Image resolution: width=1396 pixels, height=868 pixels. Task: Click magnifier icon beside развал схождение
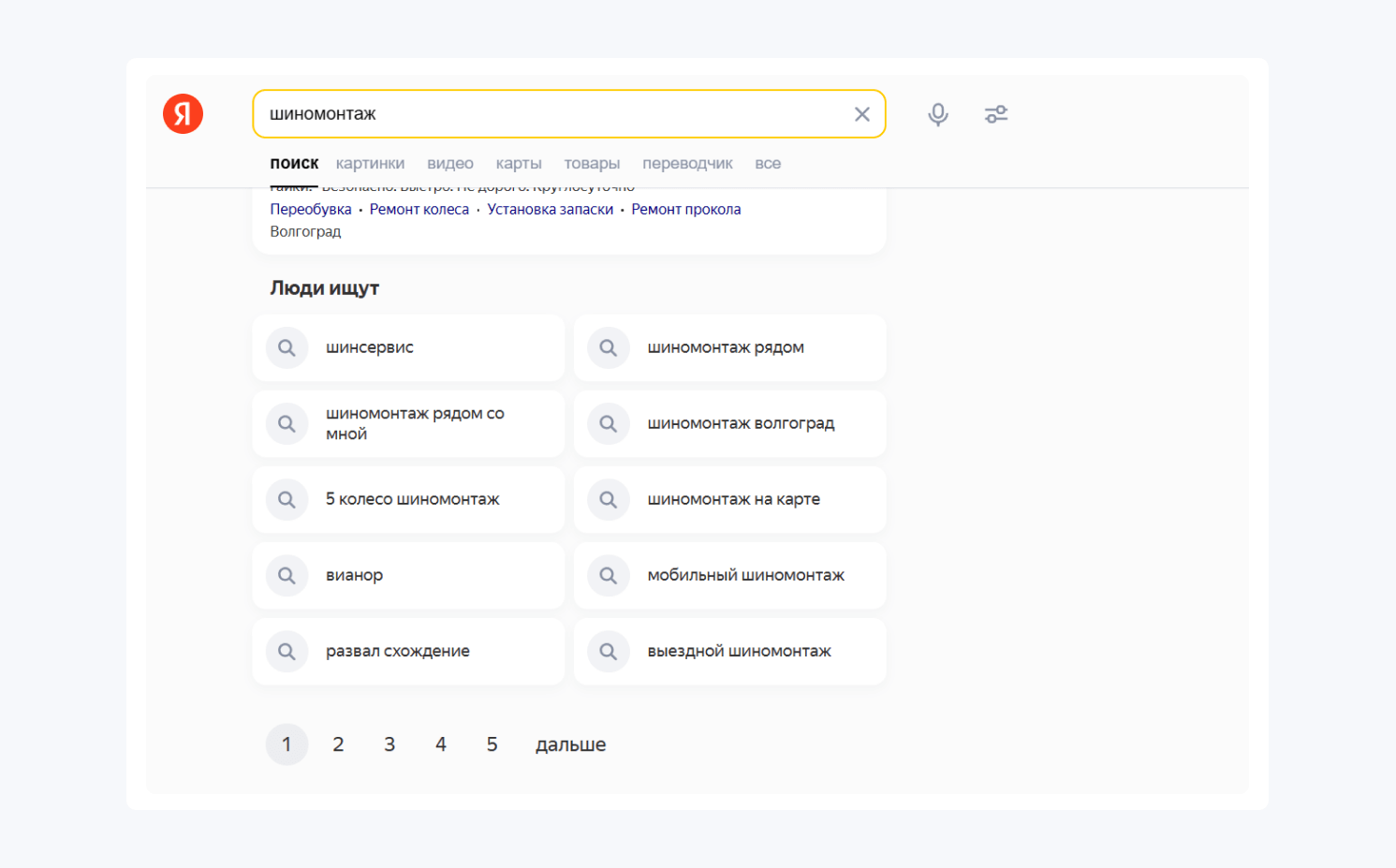(x=287, y=652)
